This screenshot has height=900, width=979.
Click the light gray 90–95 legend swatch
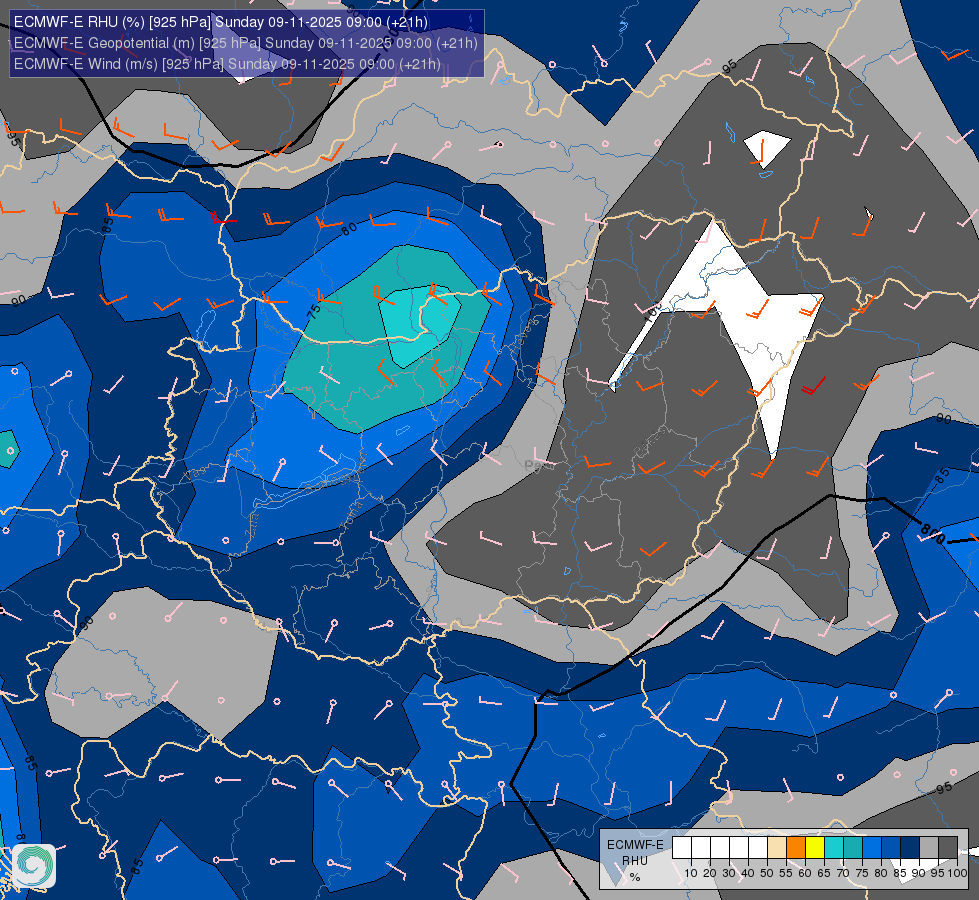coord(929,848)
